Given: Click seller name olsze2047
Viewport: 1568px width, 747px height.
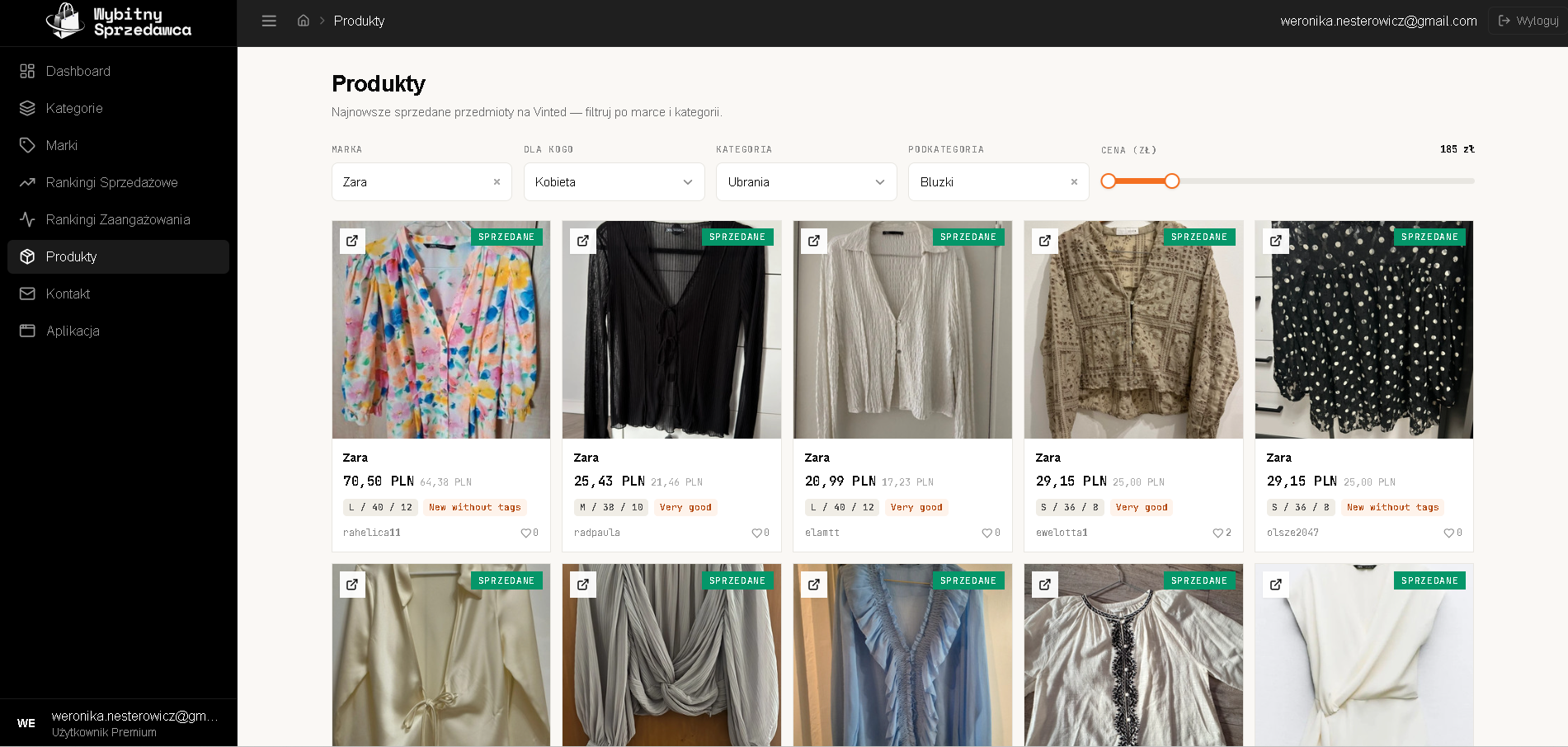Looking at the screenshot, I should [1293, 533].
